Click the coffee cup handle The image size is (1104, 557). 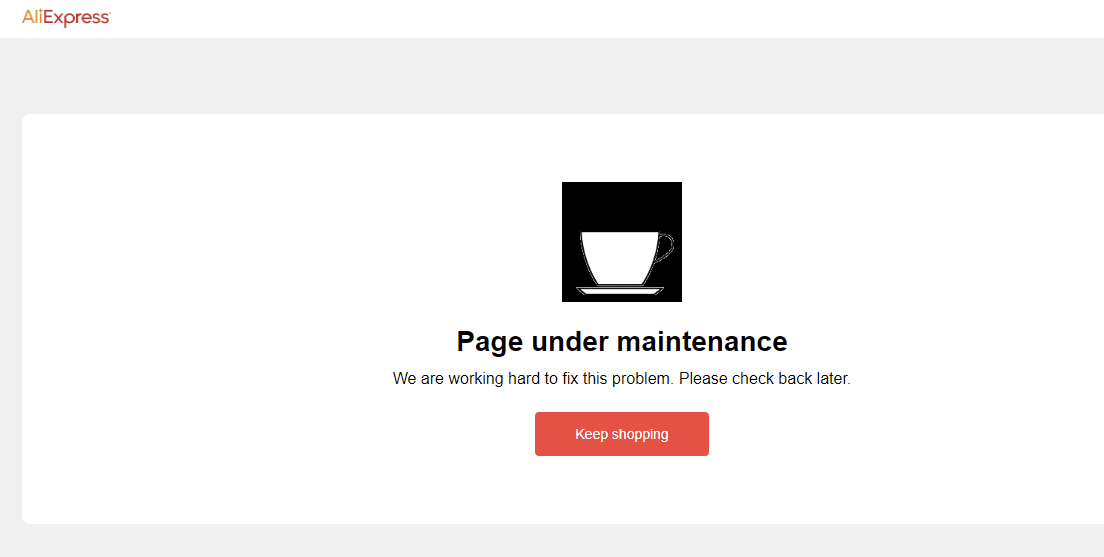click(x=665, y=247)
